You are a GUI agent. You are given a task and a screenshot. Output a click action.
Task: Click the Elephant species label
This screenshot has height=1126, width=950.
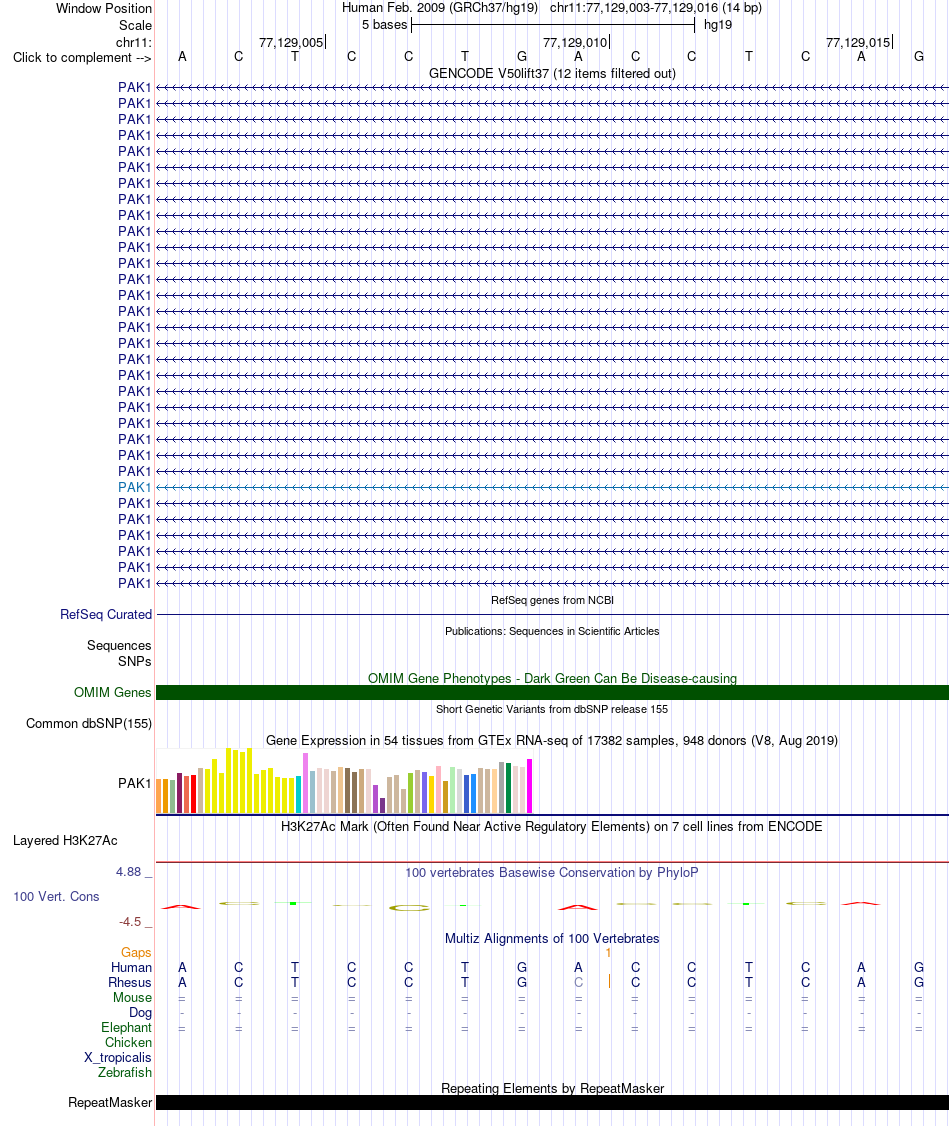coord(126,1028)
